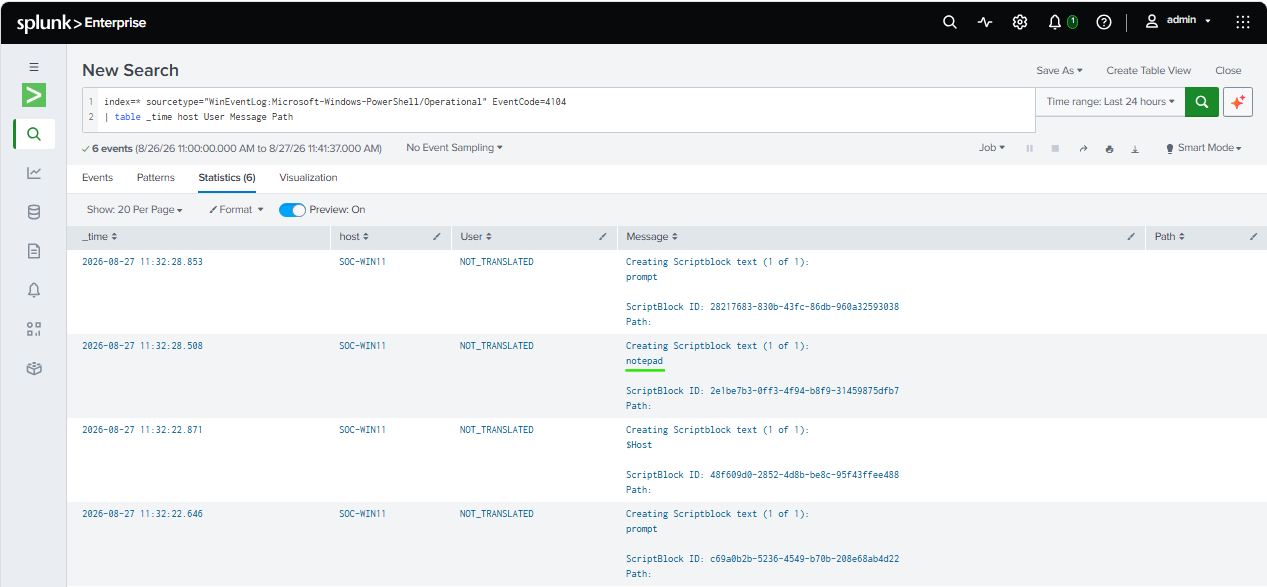Open the activity pulse icon in top bar
This screenshot has height=587, width=1267.
pos(985,22)
